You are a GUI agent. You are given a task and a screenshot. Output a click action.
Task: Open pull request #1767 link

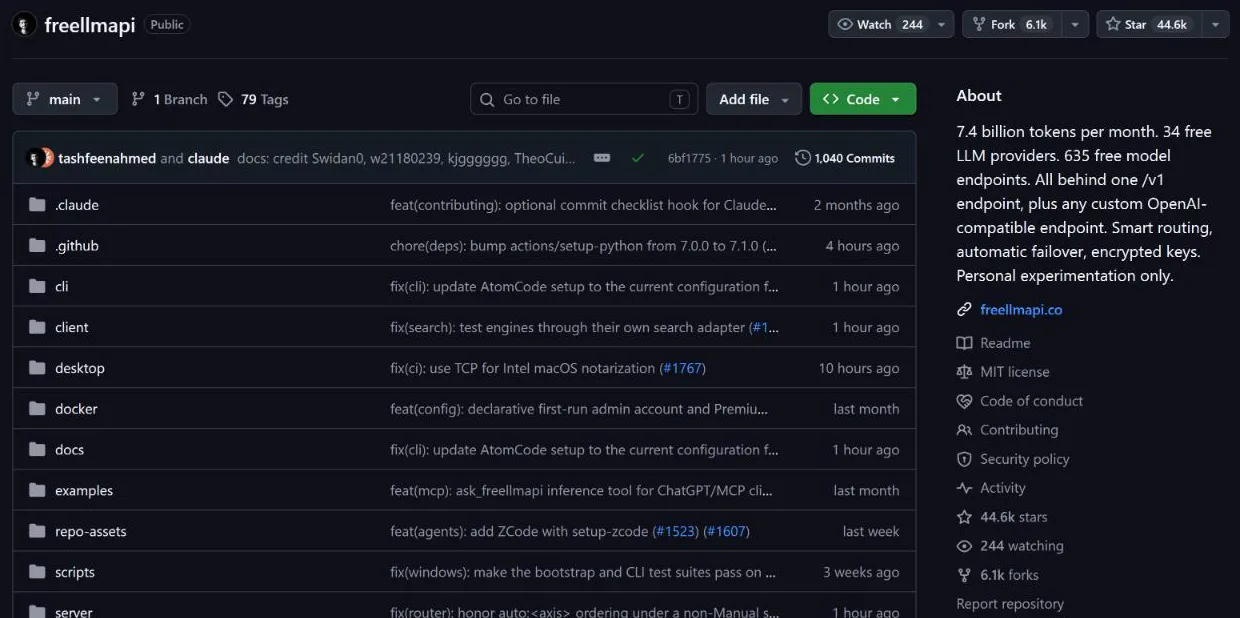[x=683, y=368]
